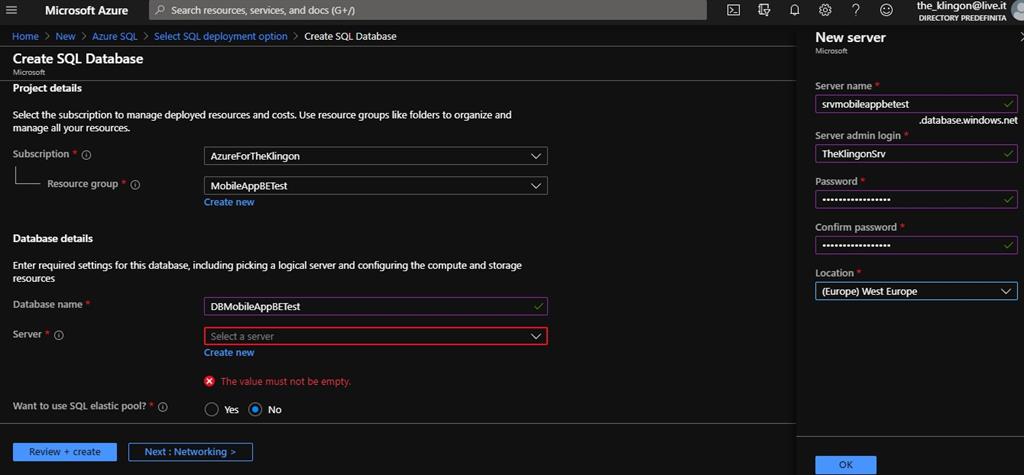Go to New breadcrumb
1024x475 pixels.
click(x=65, y=37)
